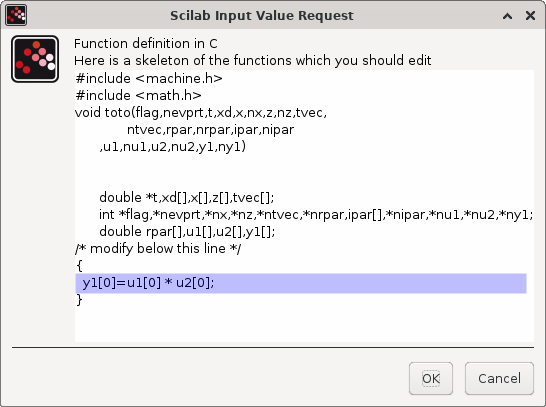Place cursor on the #include <machine.h> line
546x407 pixels.
pos(149,79)
